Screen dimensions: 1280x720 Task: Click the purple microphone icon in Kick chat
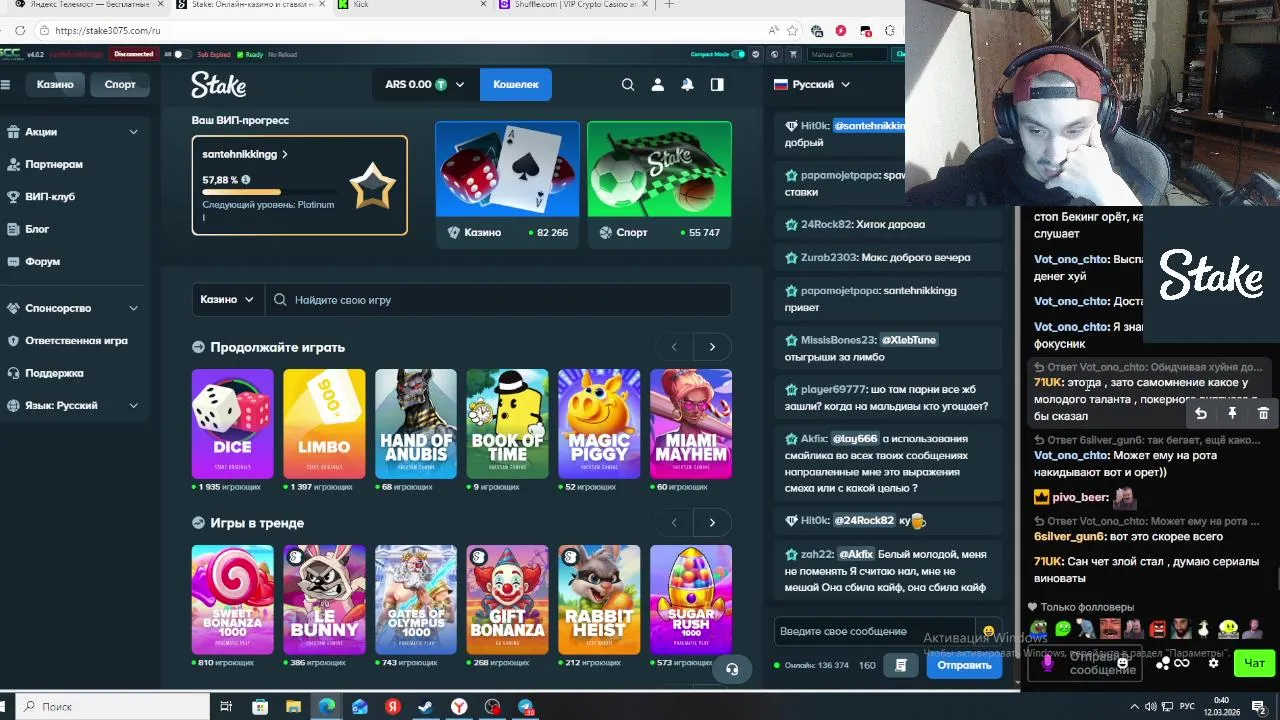point(1048,663)
